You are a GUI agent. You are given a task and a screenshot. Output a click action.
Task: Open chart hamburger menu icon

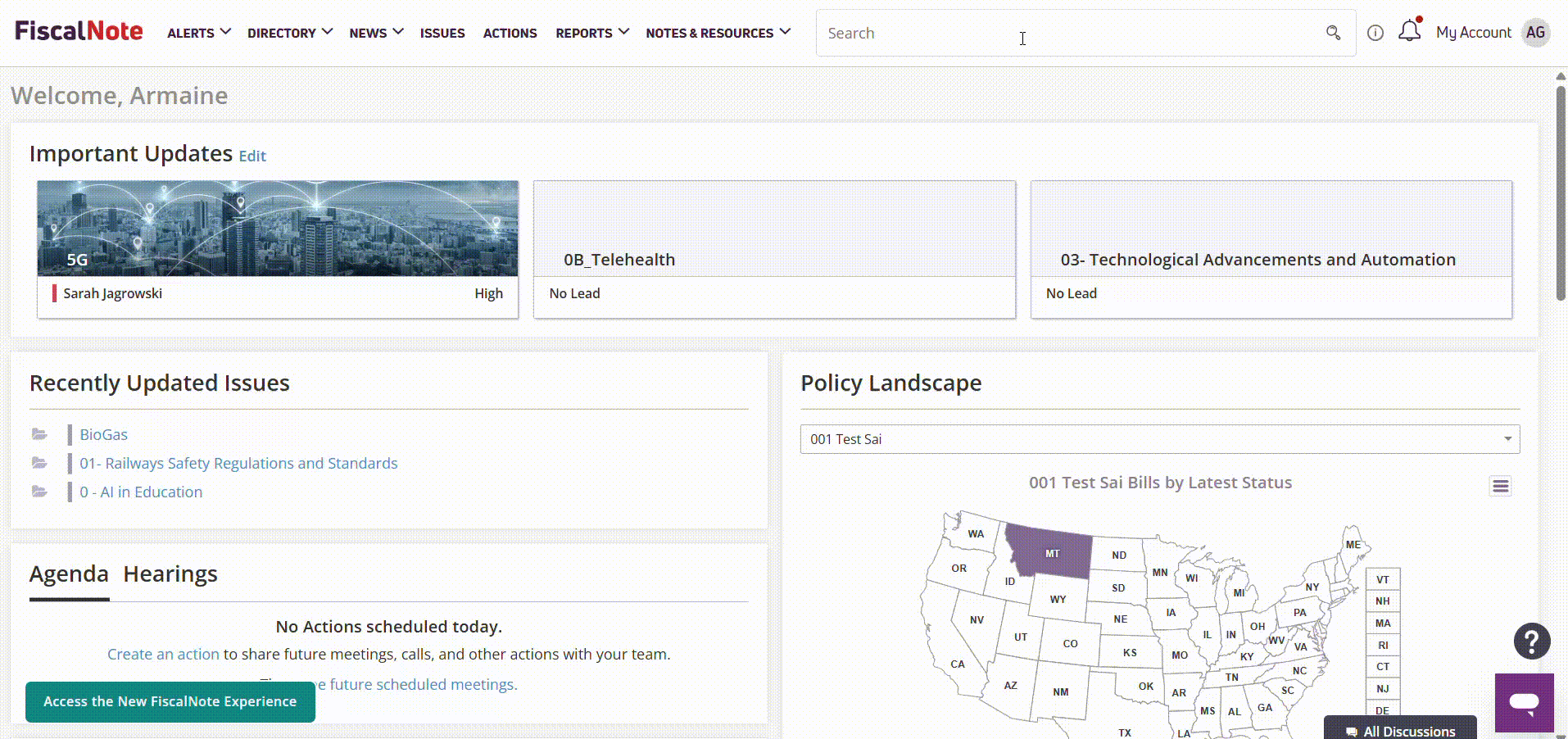point(1500,487)
